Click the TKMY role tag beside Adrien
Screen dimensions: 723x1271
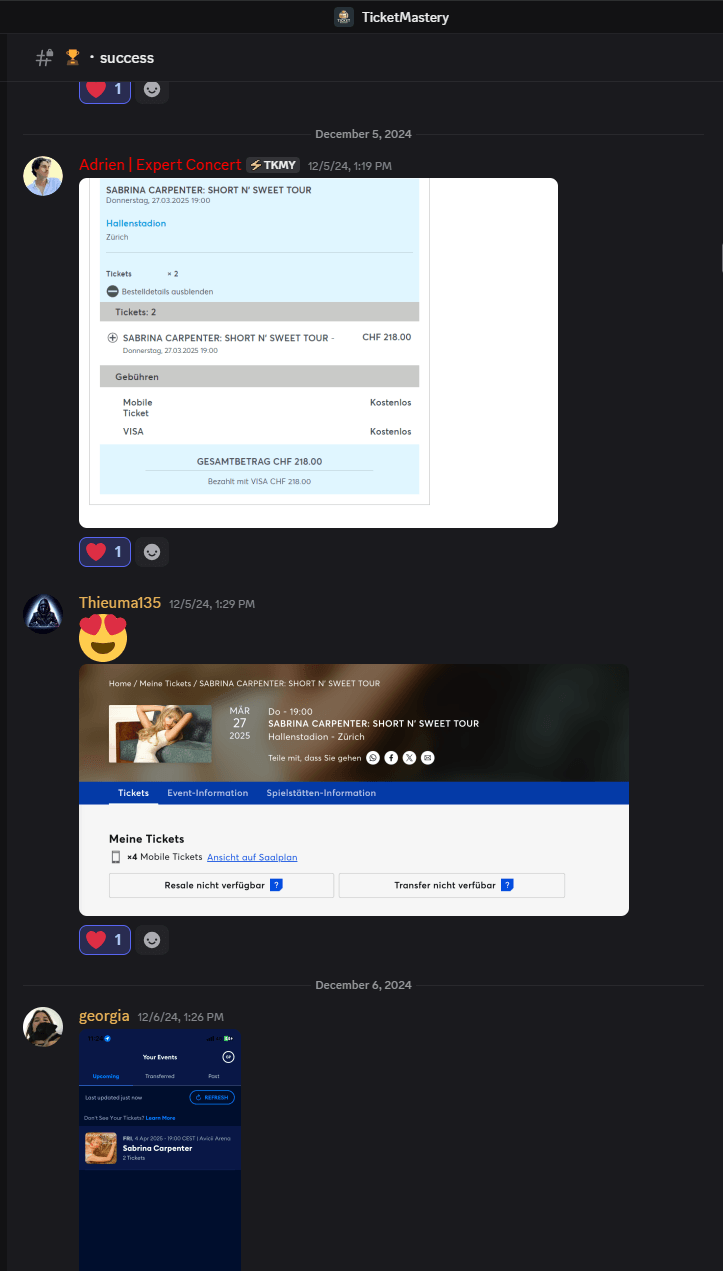(x=273, y=165)
